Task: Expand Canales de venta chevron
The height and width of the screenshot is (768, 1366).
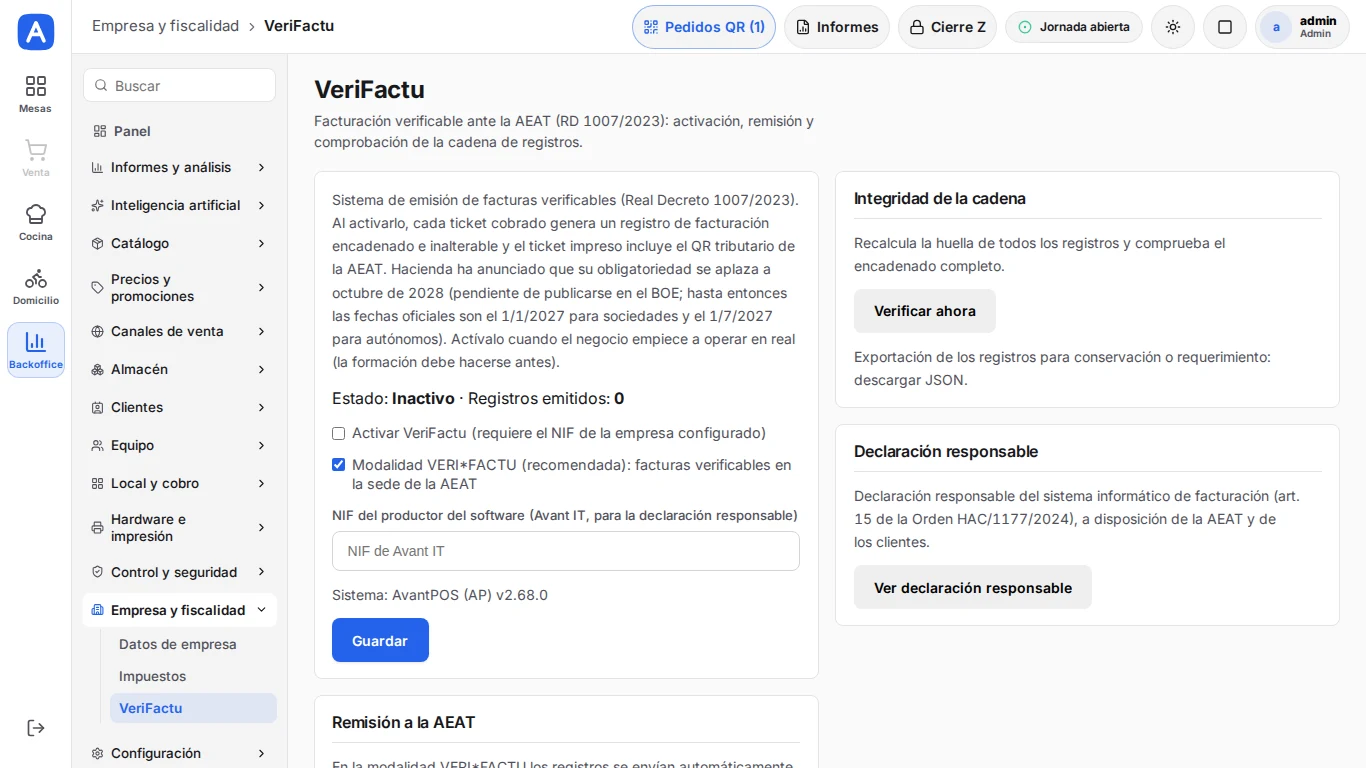Action: point(261,332)
